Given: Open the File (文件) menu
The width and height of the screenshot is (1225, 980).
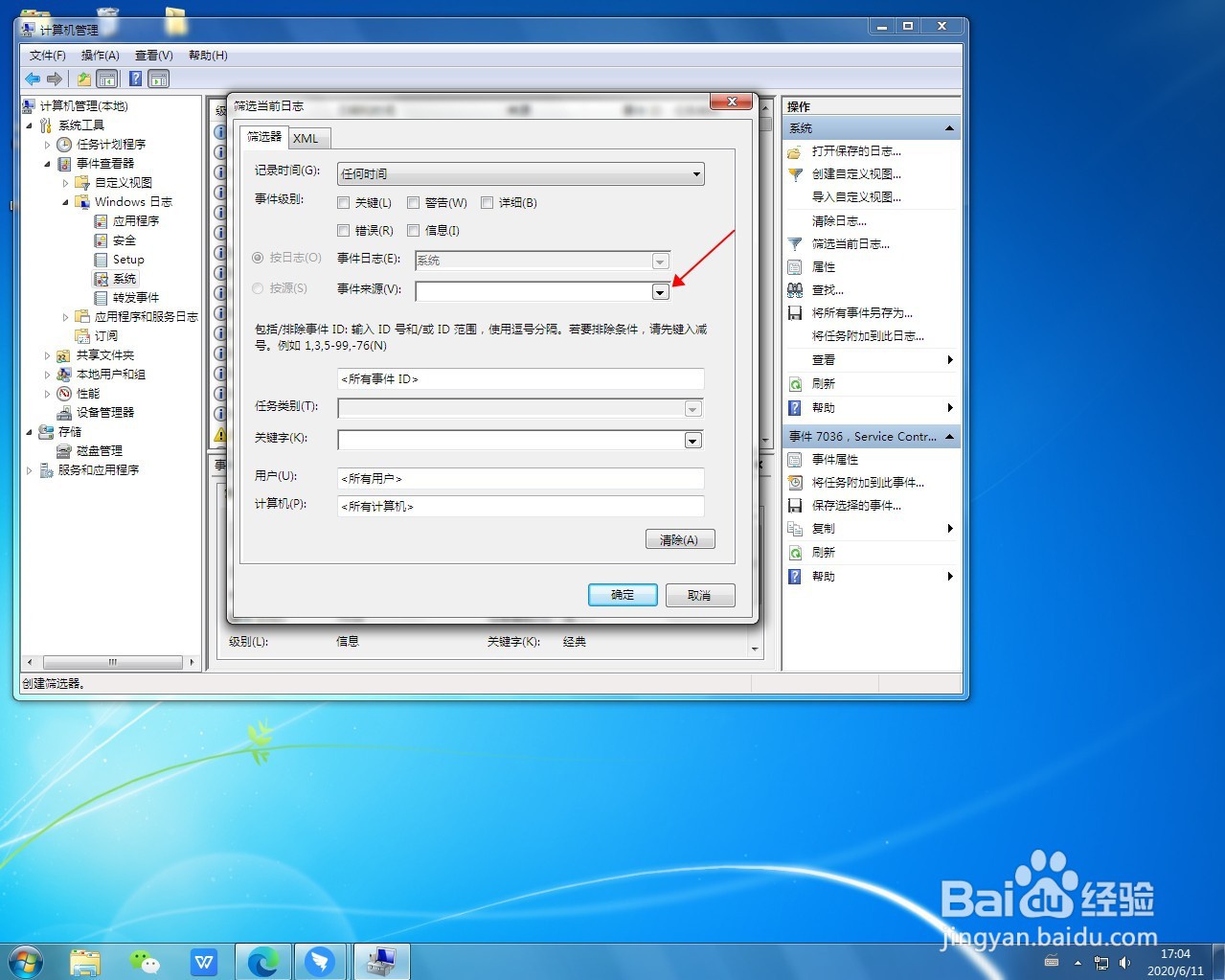Looking at the screenshot, I should tap(48, 56).
